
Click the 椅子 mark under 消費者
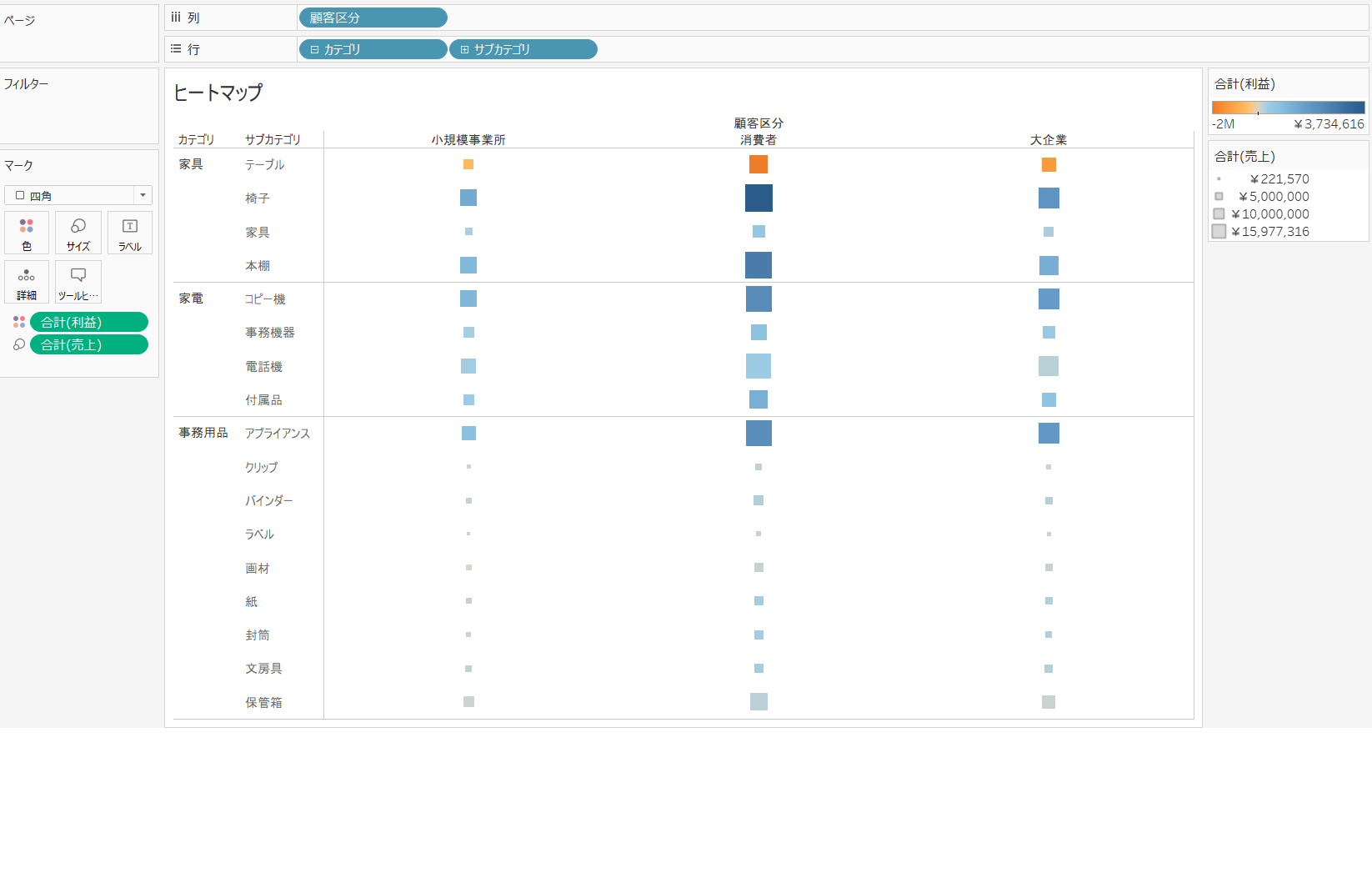tap(759, 198)
